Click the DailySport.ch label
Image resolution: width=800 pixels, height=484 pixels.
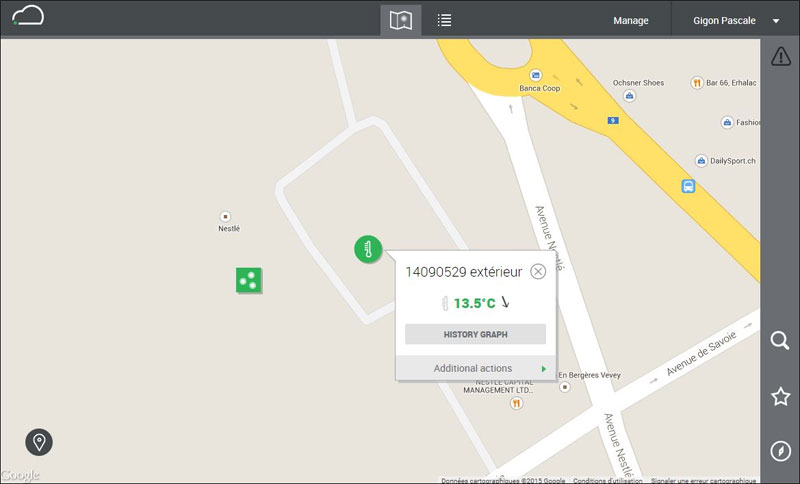[733, 161]
